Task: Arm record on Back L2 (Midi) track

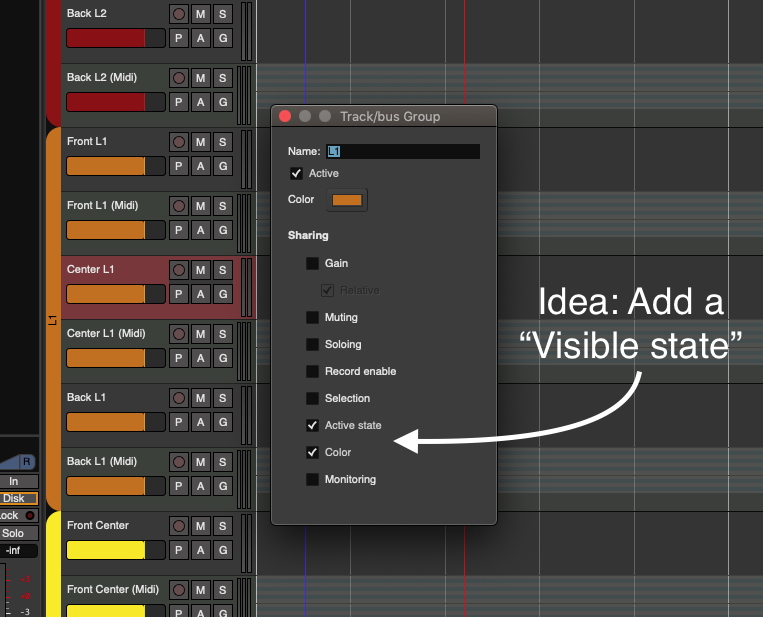Action: (179, 78)
